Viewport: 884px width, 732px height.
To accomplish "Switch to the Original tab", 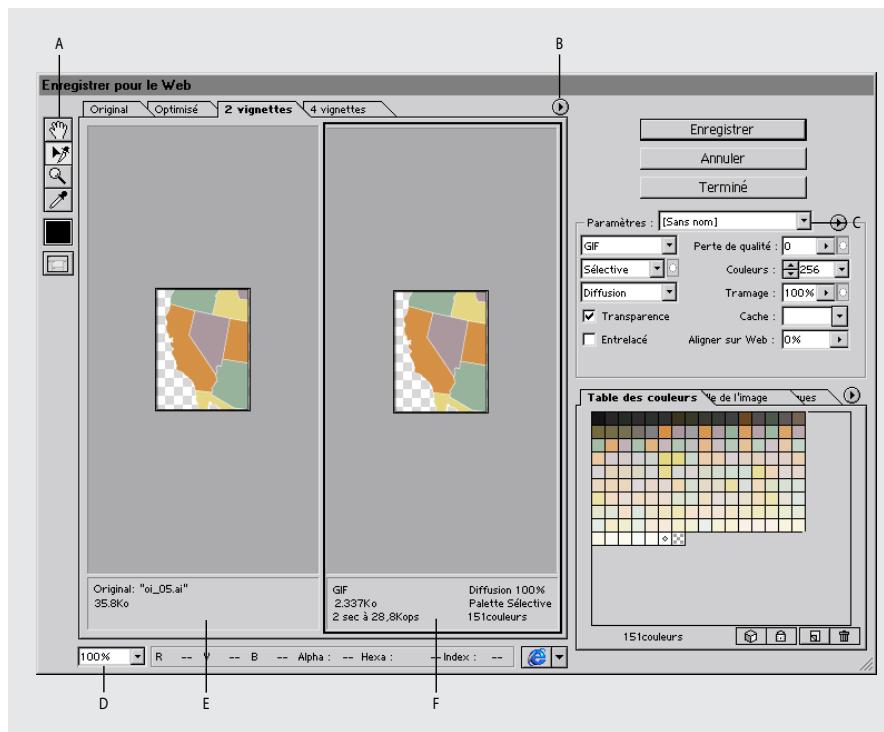I will [109, 109].
